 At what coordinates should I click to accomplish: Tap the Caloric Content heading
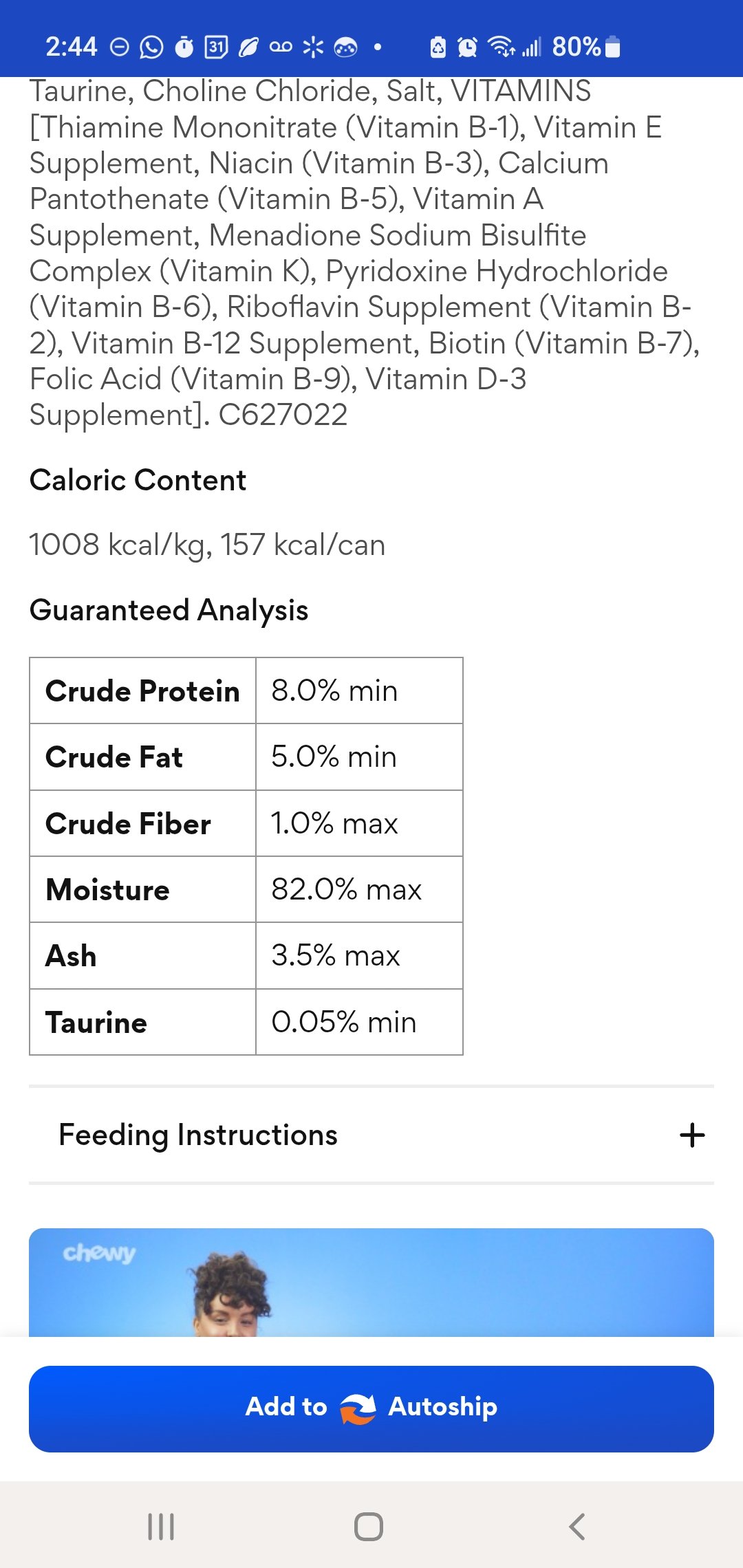138,480
